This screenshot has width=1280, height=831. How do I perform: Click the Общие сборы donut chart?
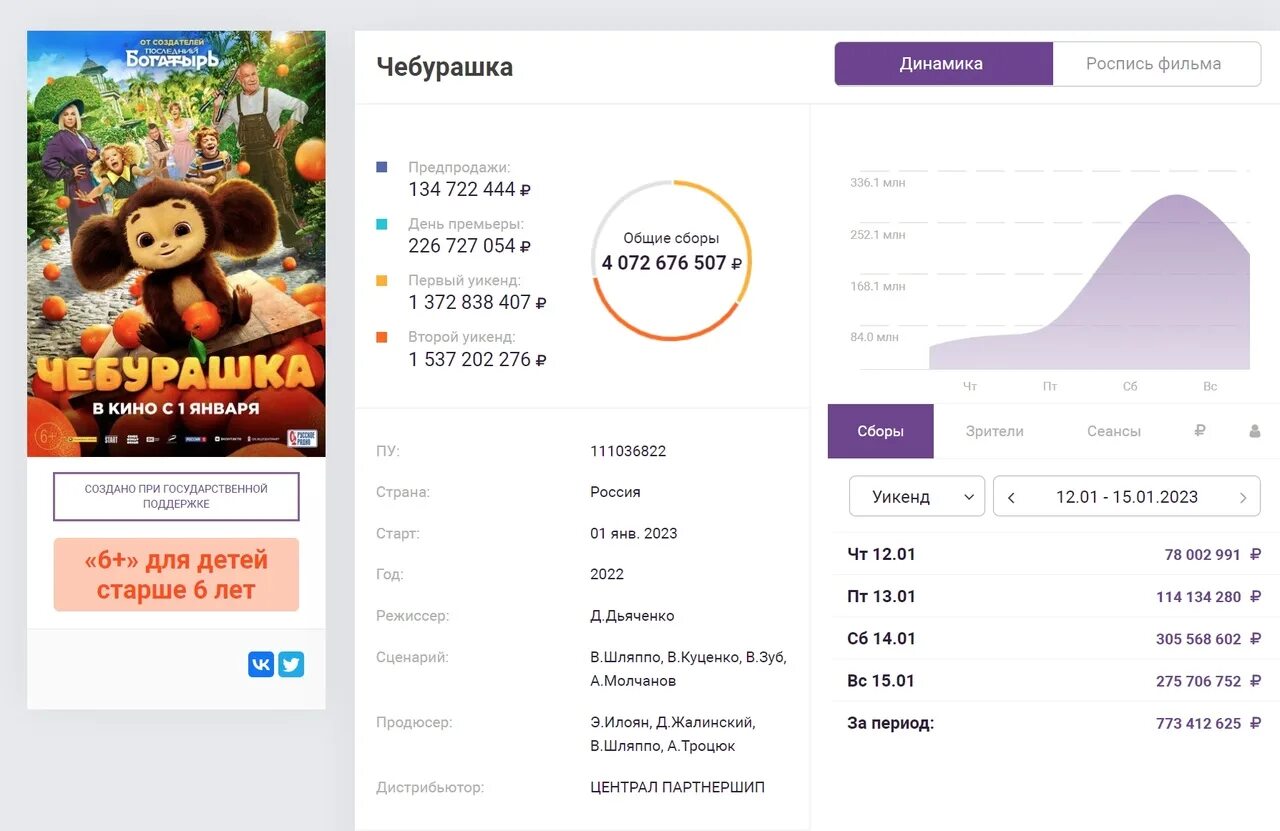[672, 260]
